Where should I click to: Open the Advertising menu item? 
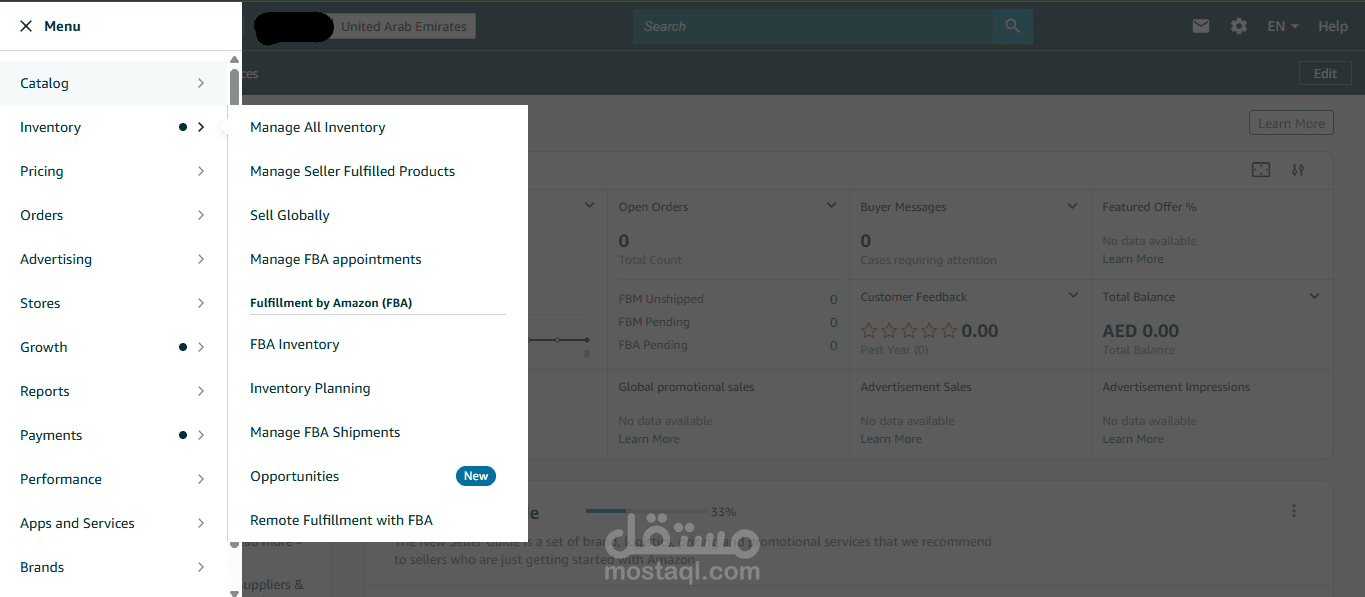[x=113, y=259]
